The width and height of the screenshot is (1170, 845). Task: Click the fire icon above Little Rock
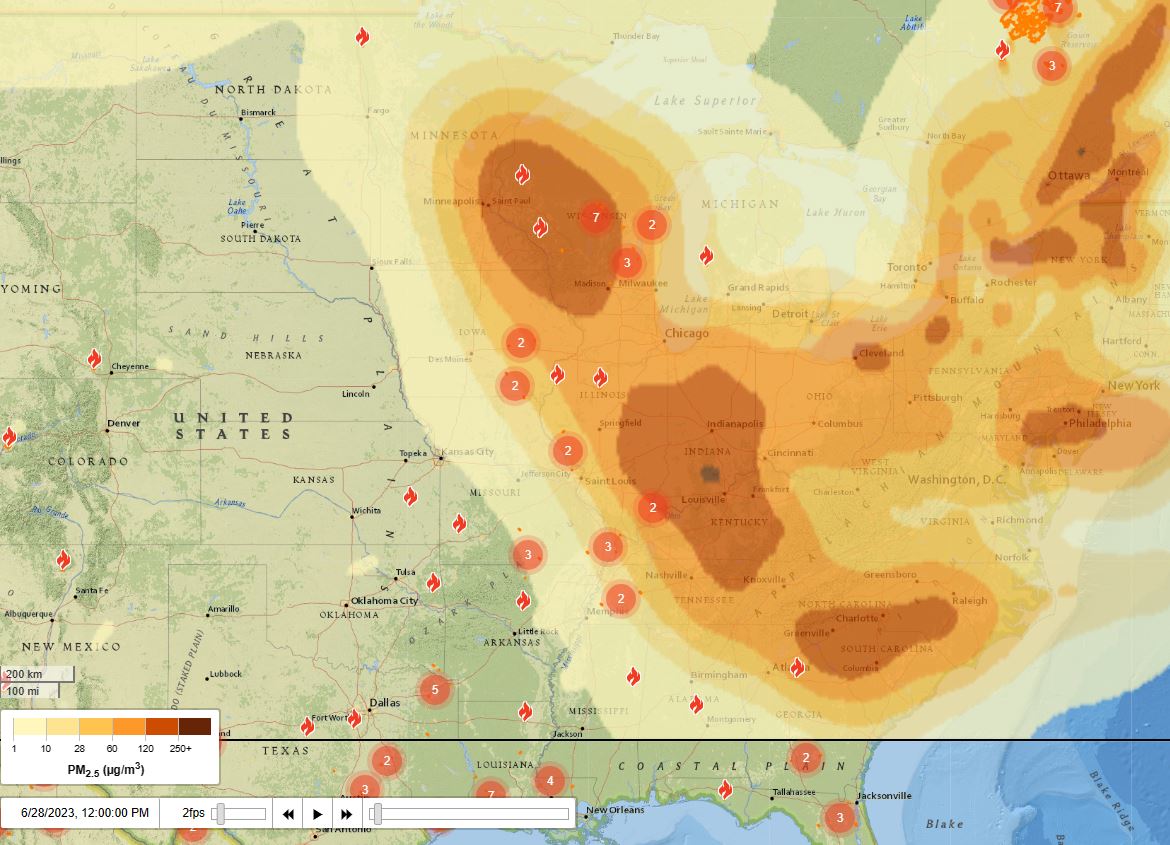tap(523, 600)
